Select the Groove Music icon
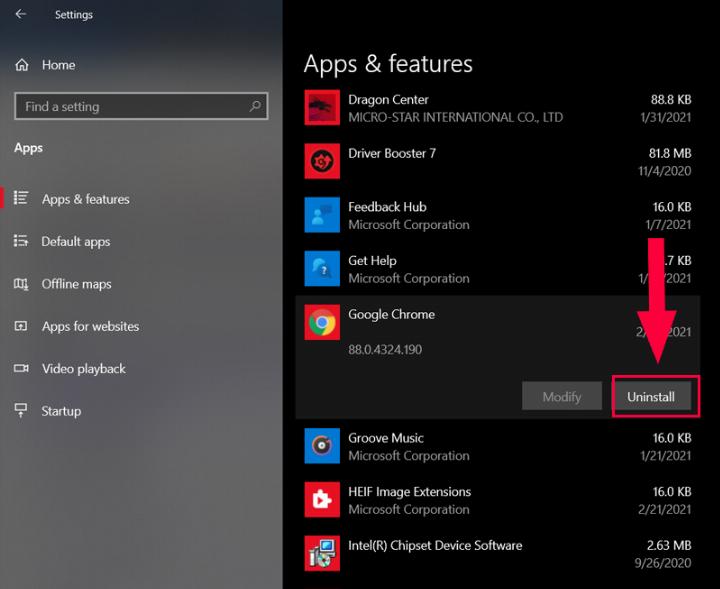This screenshot has height=589, width=720. 321,446
